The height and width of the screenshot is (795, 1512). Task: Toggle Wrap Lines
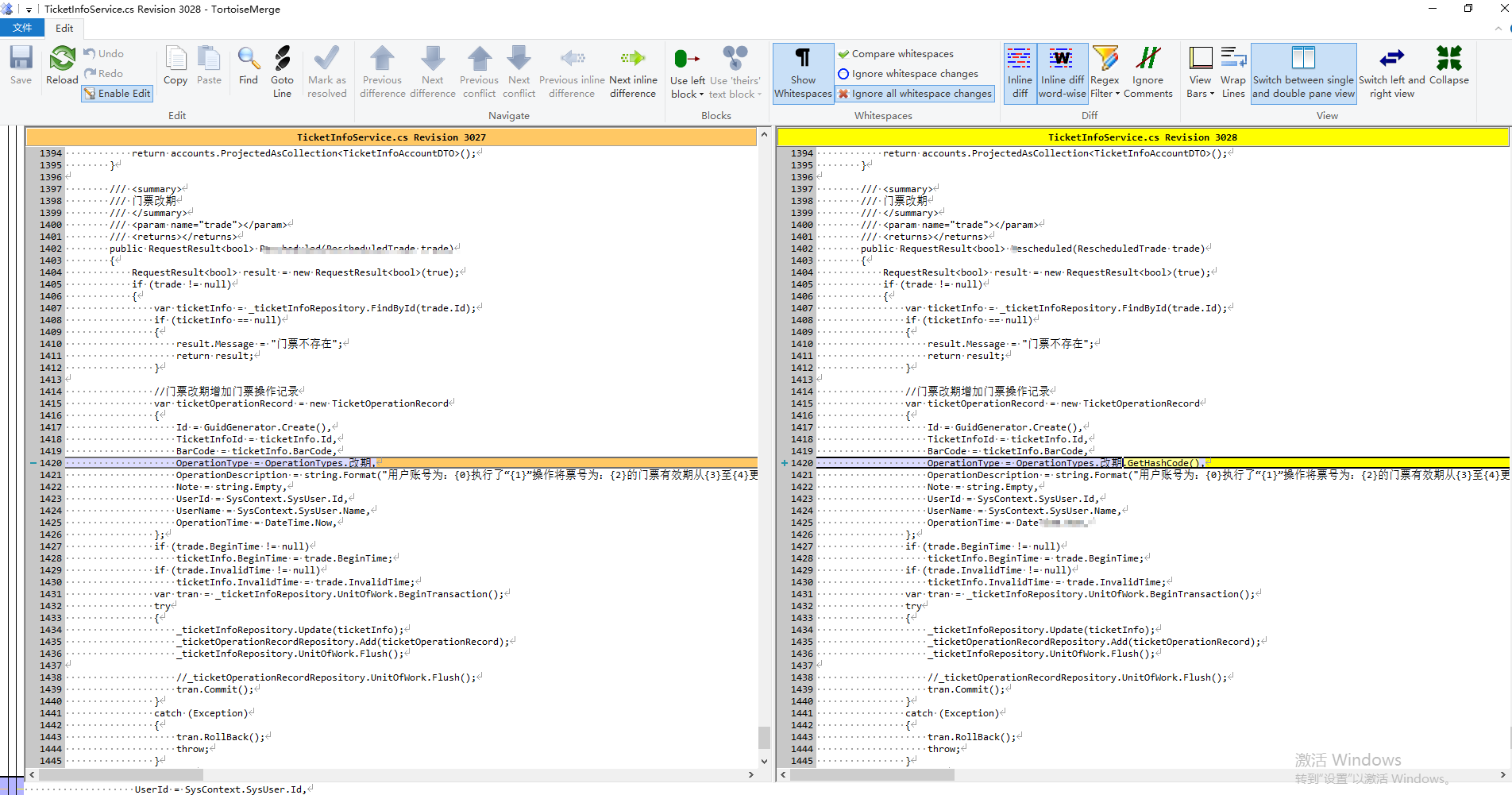click(1233, 71)
